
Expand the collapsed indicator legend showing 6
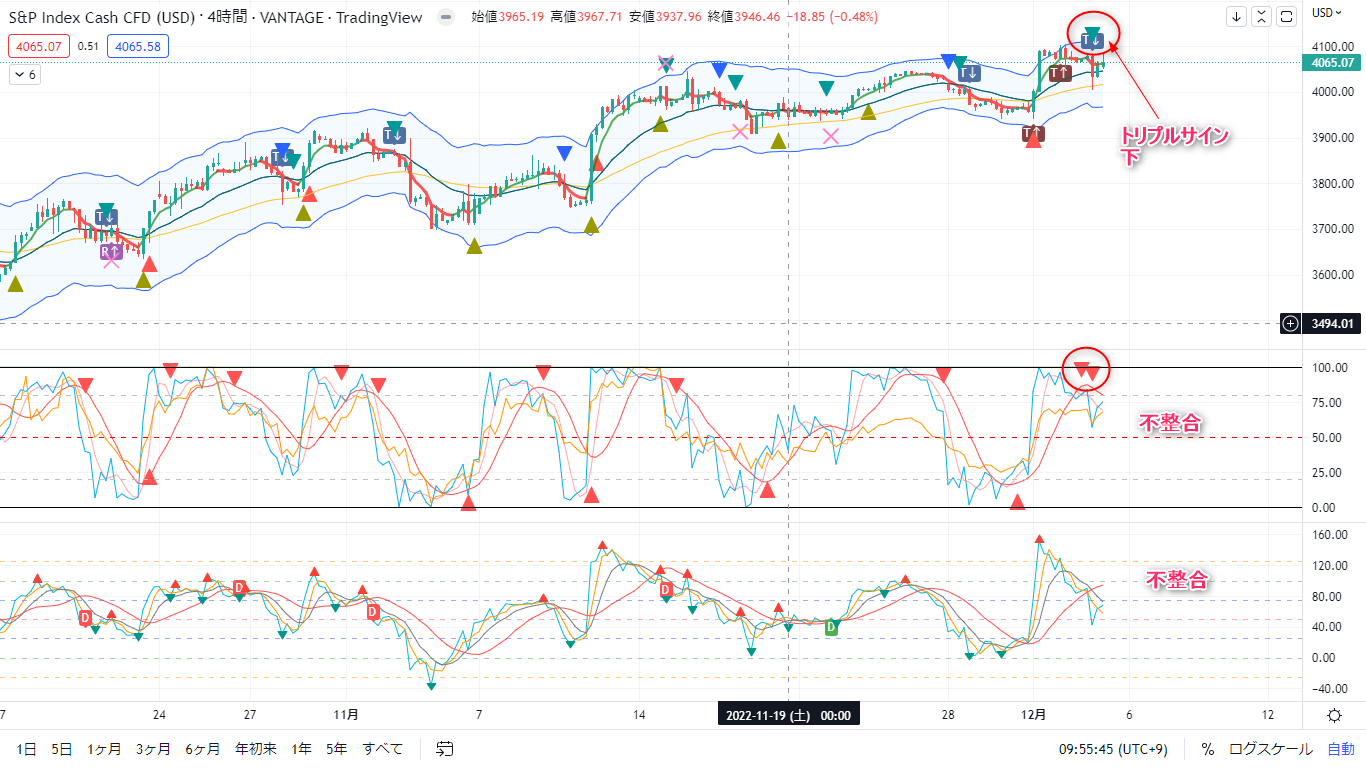[x=25, y=75]
